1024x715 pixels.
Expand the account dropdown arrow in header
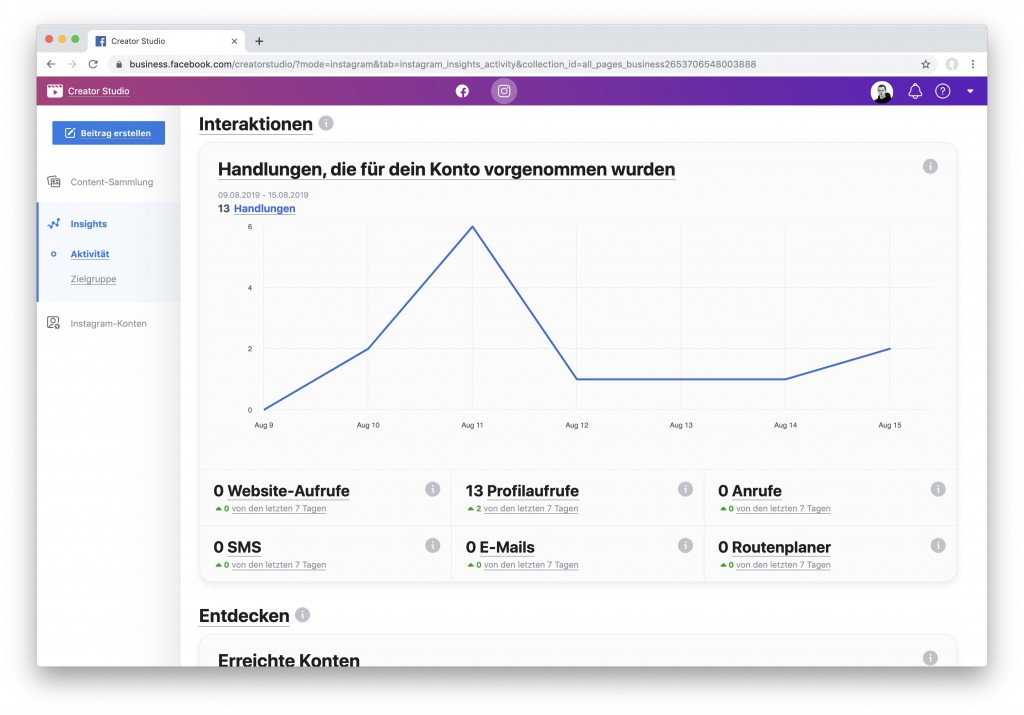(970, 91)
